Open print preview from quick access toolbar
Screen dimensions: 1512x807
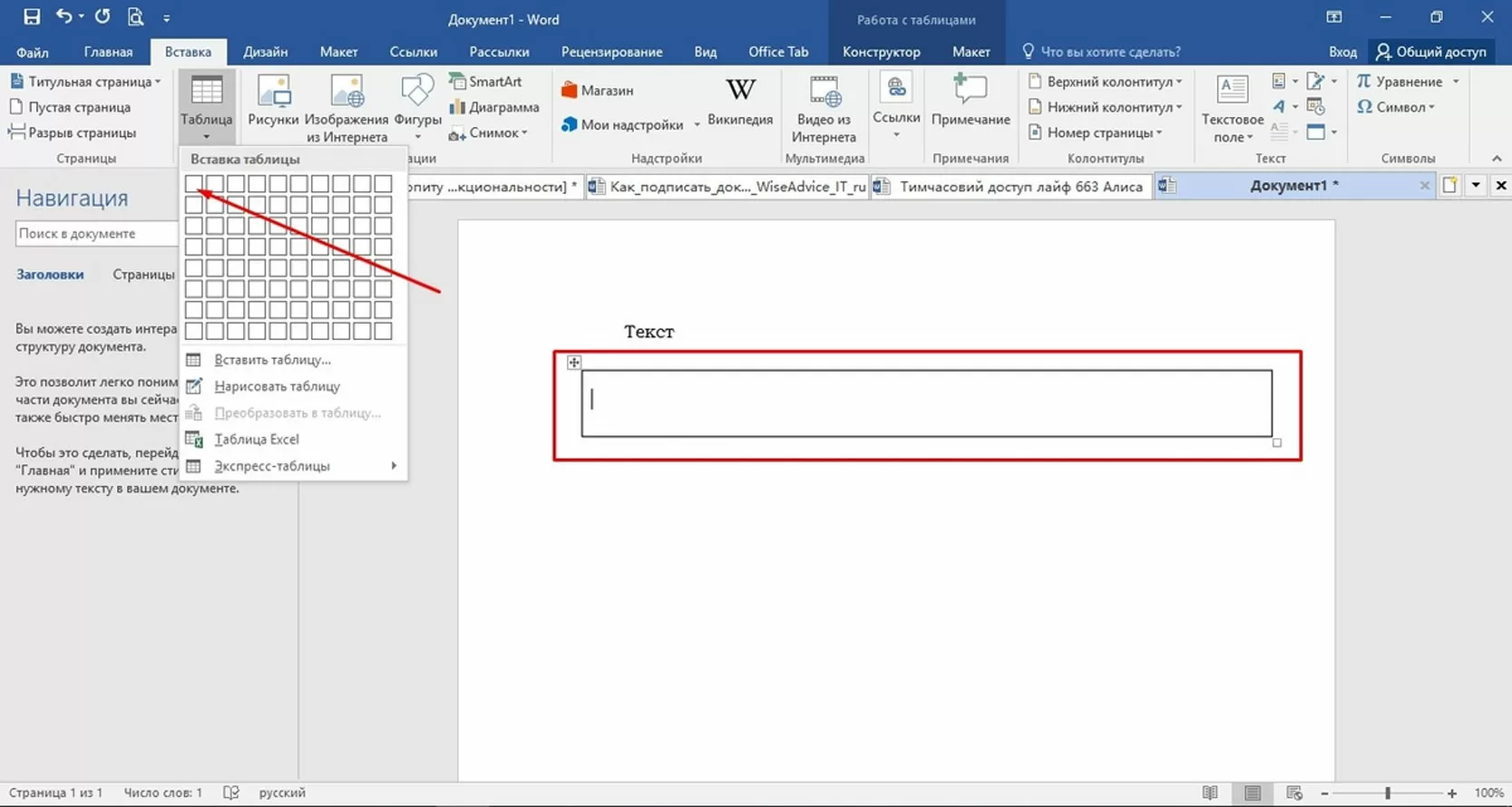tap(135, 17)
